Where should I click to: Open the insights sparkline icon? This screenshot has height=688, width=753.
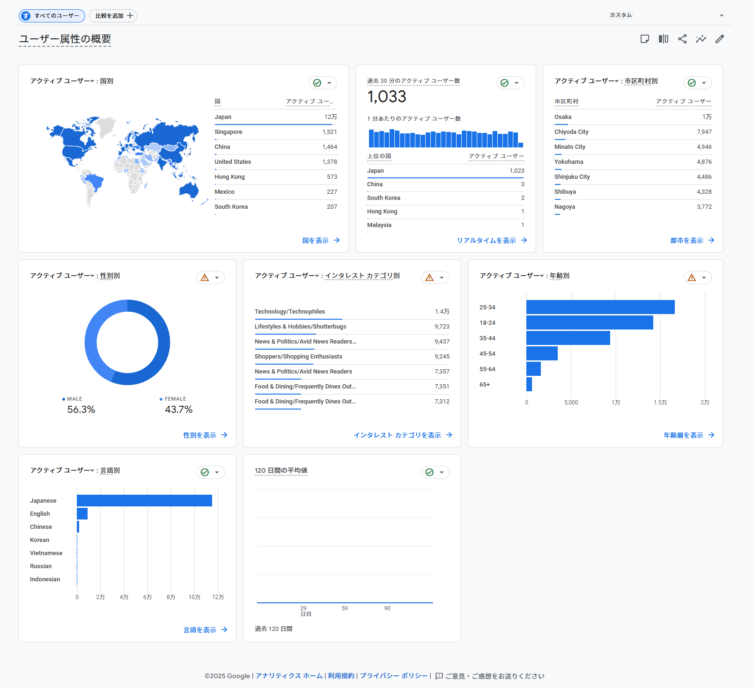coord(701,39)
